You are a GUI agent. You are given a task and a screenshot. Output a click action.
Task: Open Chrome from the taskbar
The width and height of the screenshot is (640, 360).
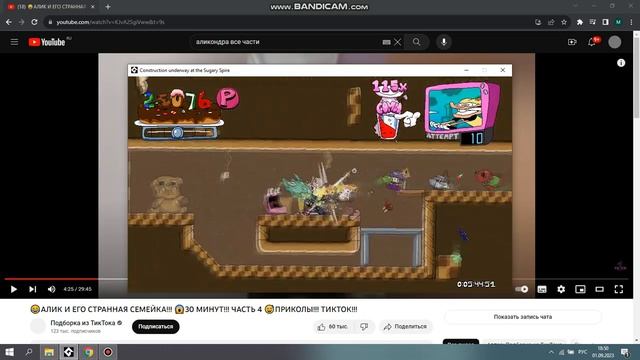pos(88,352)
